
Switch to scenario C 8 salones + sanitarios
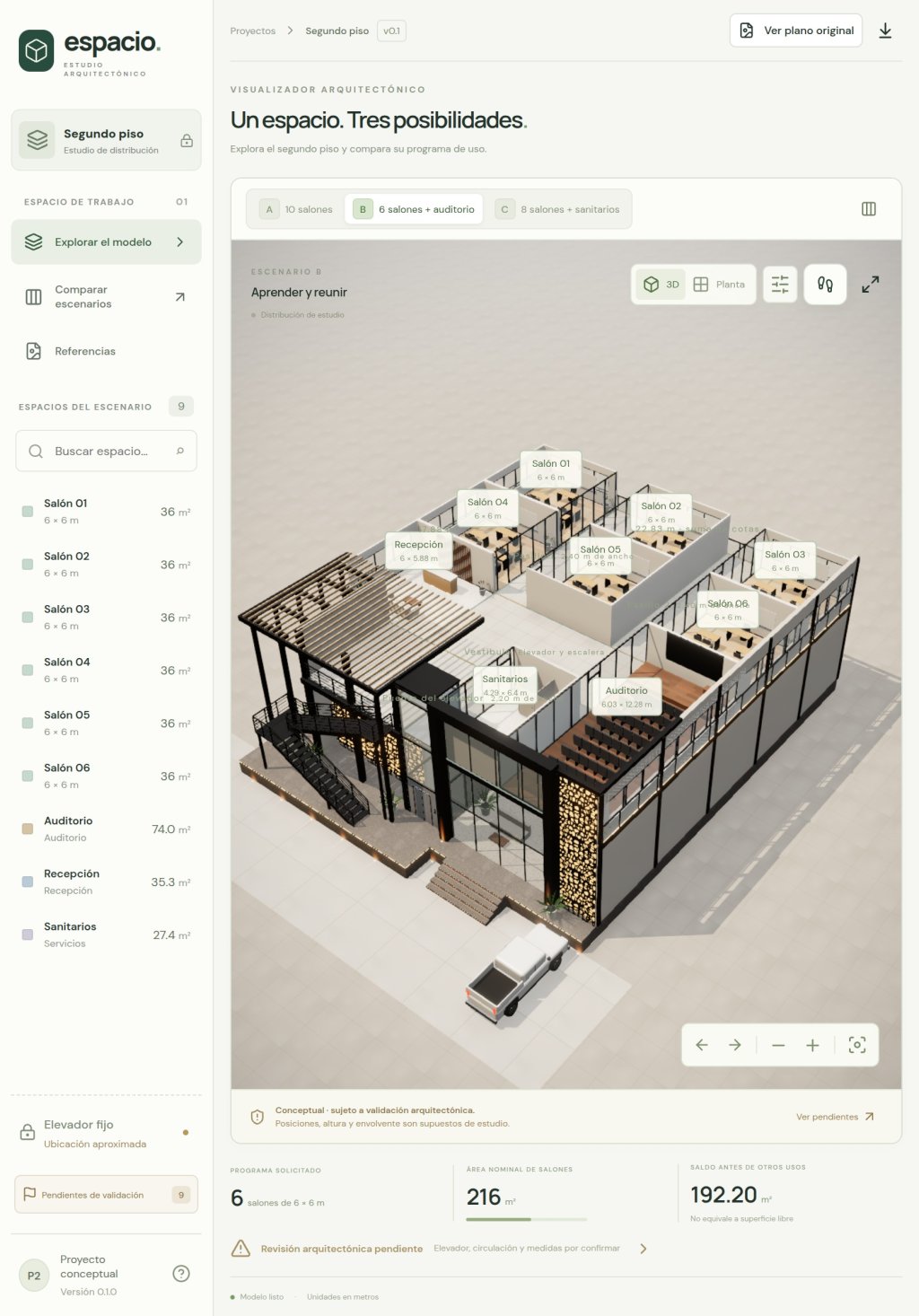coord(558,209)
